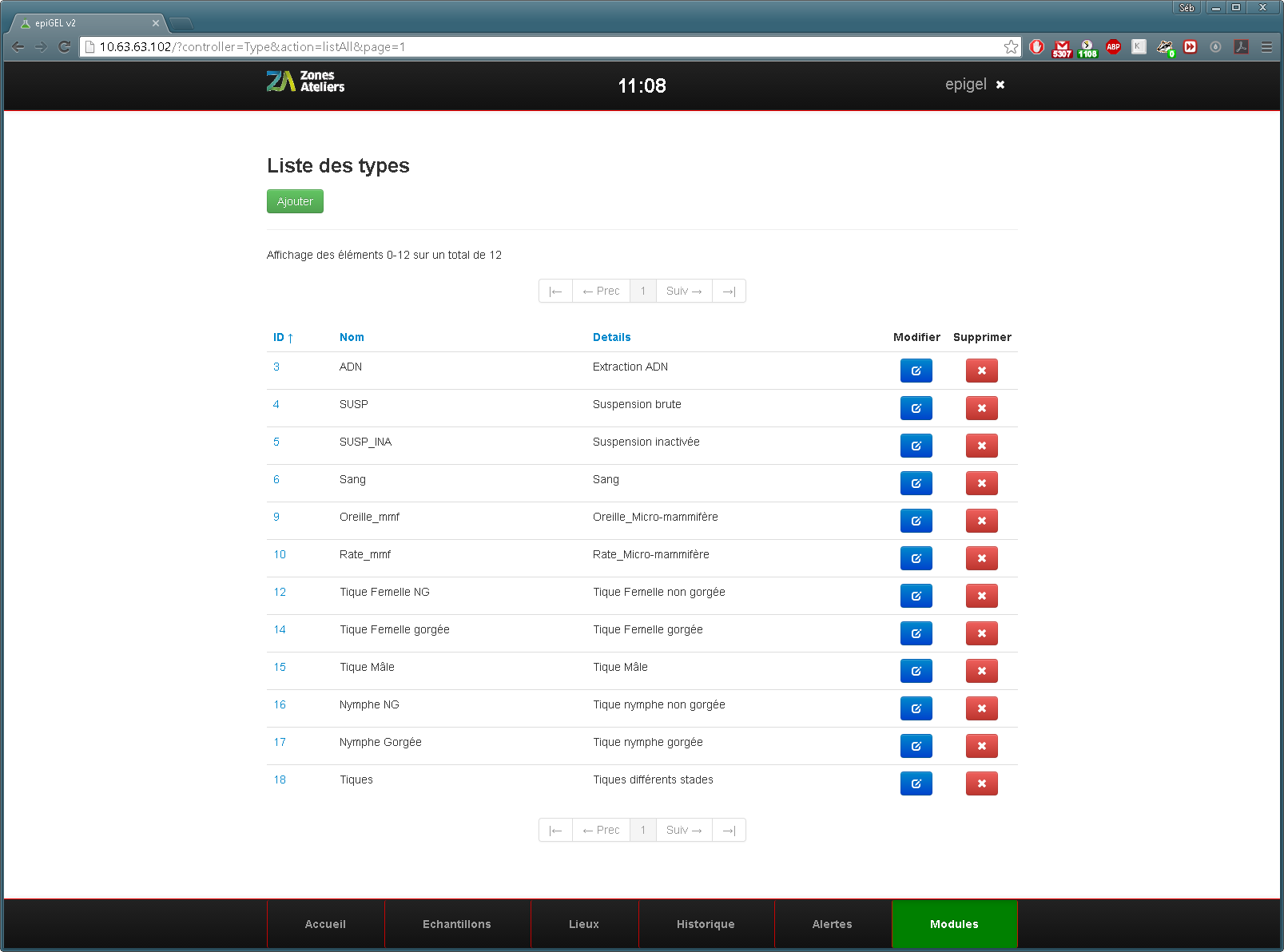Open the Adblock Plus extension icon
The width and height of the screenshot is (1284, 952).
1113,47
